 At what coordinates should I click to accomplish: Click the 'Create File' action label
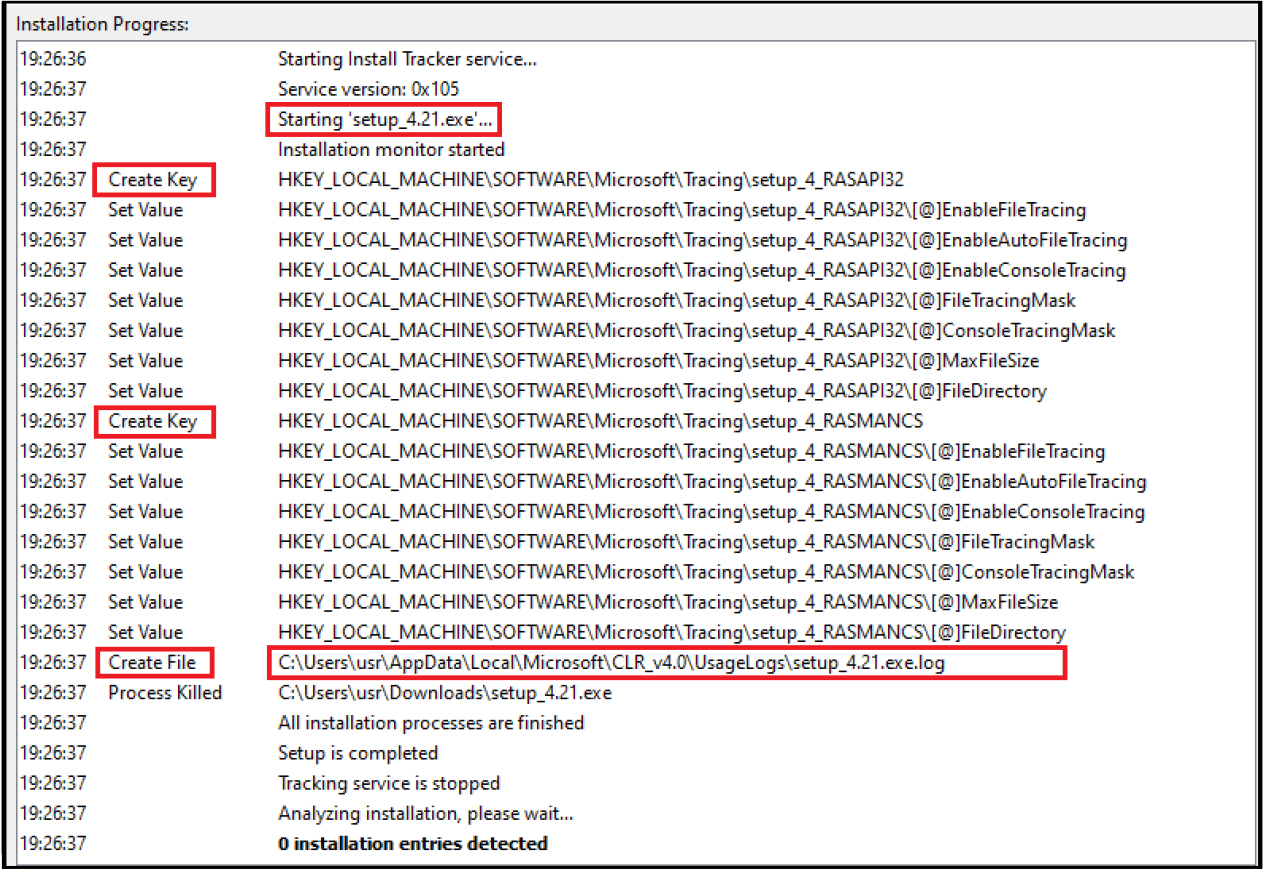click(x=152, y=662)
